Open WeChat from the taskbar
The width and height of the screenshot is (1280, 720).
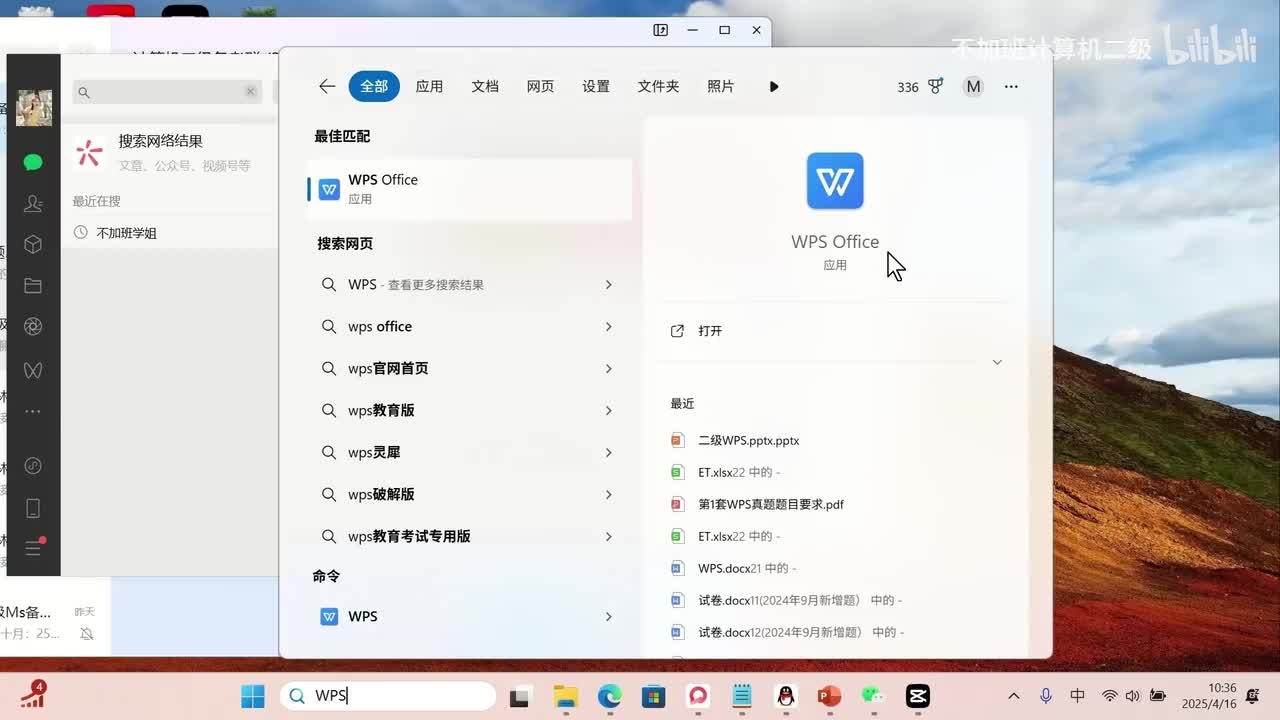[x=874, y=697]
